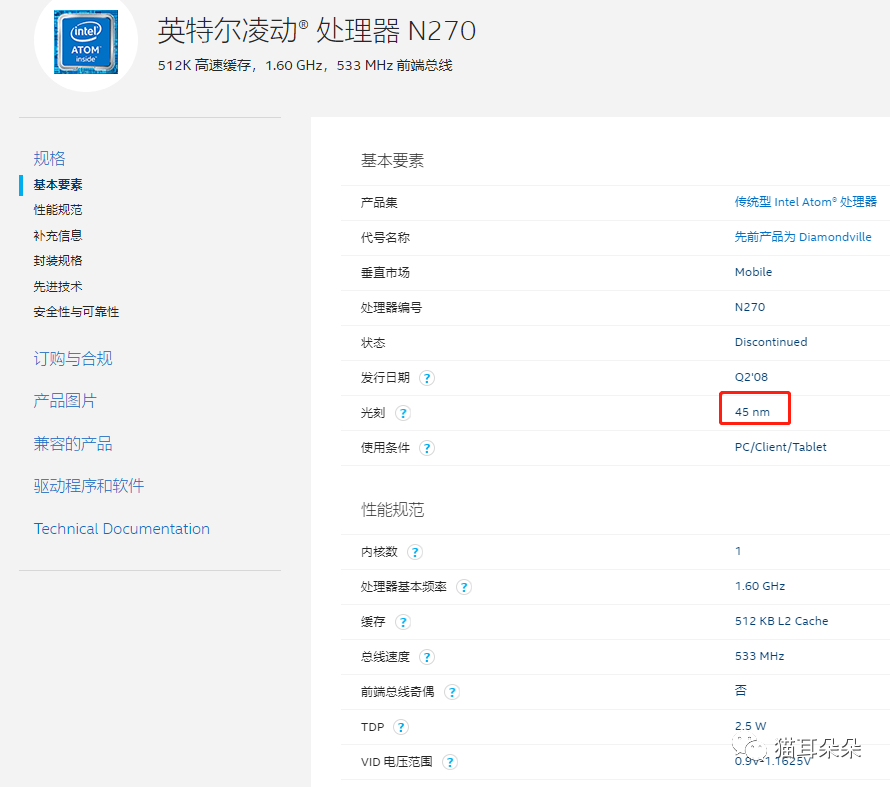Click the 1.60 GHz base frequency value
Viewport: 890px width, 787px height.
click(x=760, y=586)
